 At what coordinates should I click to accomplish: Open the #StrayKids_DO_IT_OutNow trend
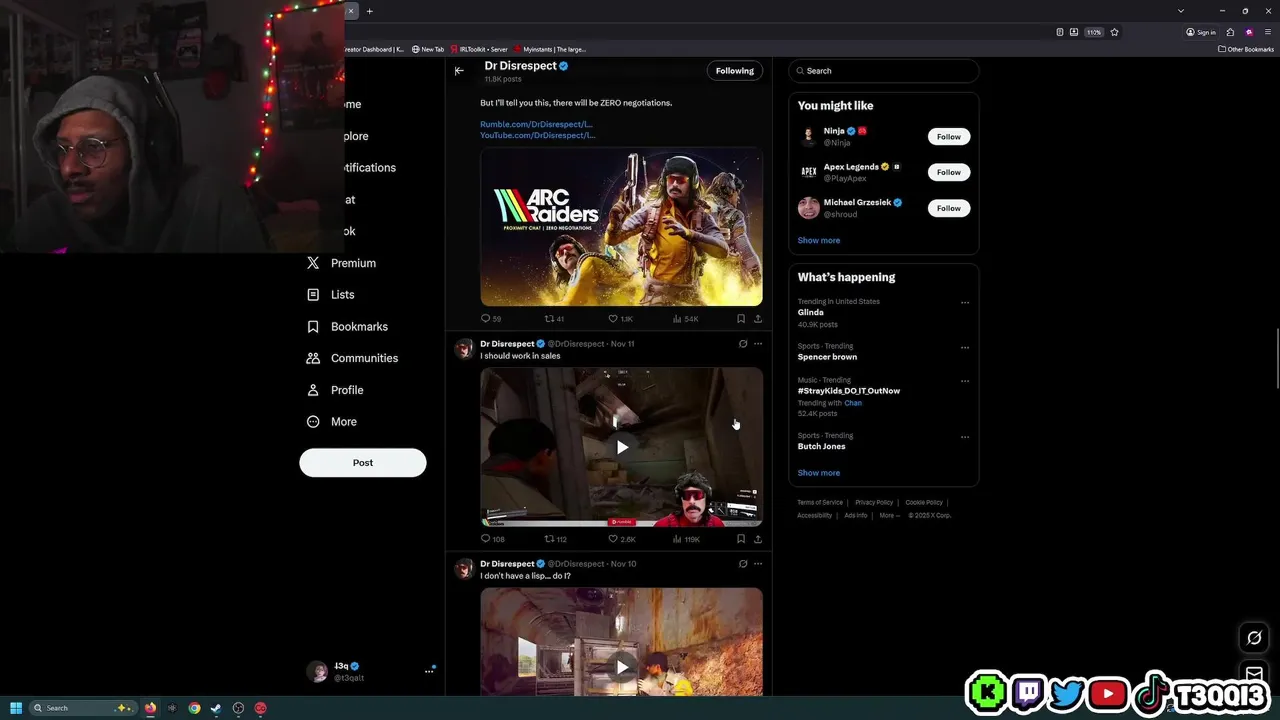[848, 391]
